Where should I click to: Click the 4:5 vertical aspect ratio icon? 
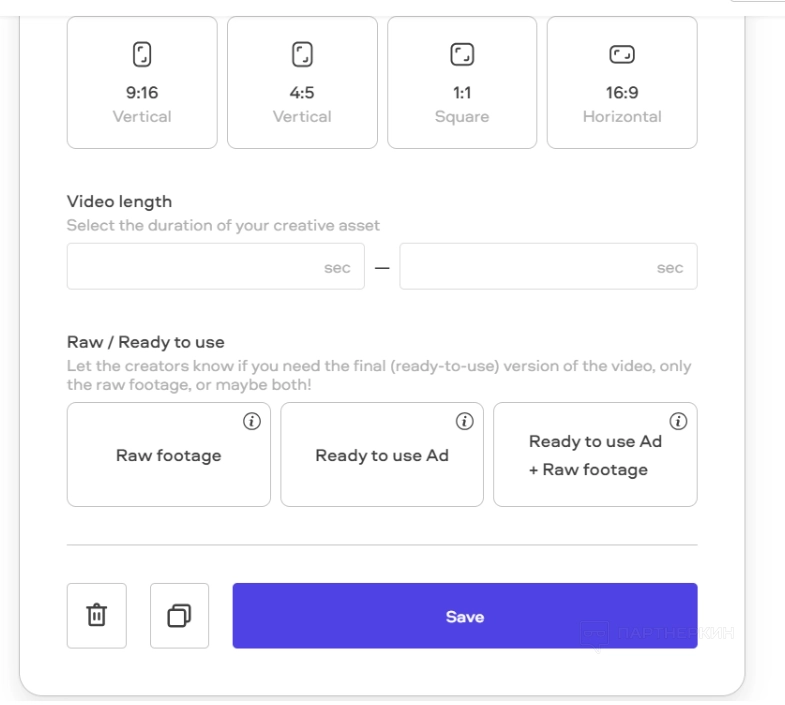coord(302,53)
